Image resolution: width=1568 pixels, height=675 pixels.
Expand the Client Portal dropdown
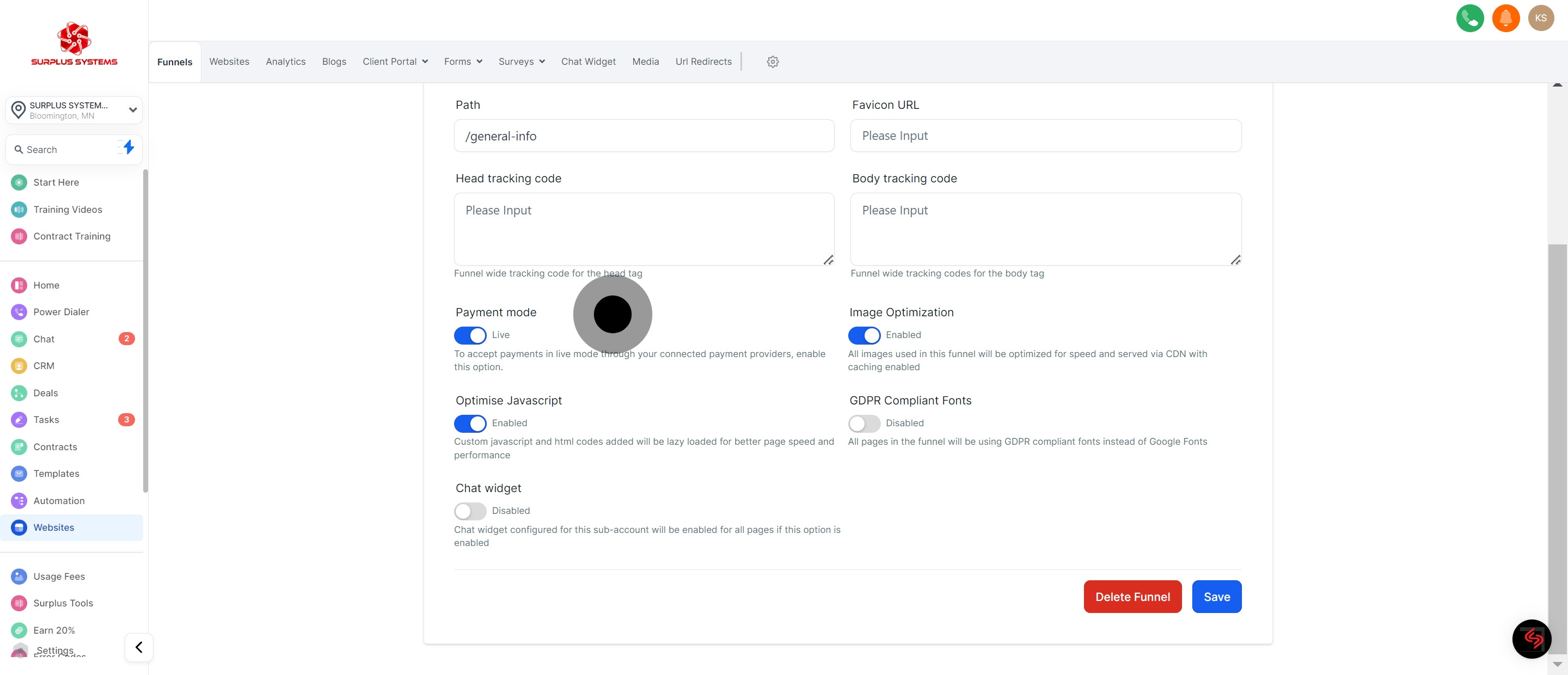point(395,62)
